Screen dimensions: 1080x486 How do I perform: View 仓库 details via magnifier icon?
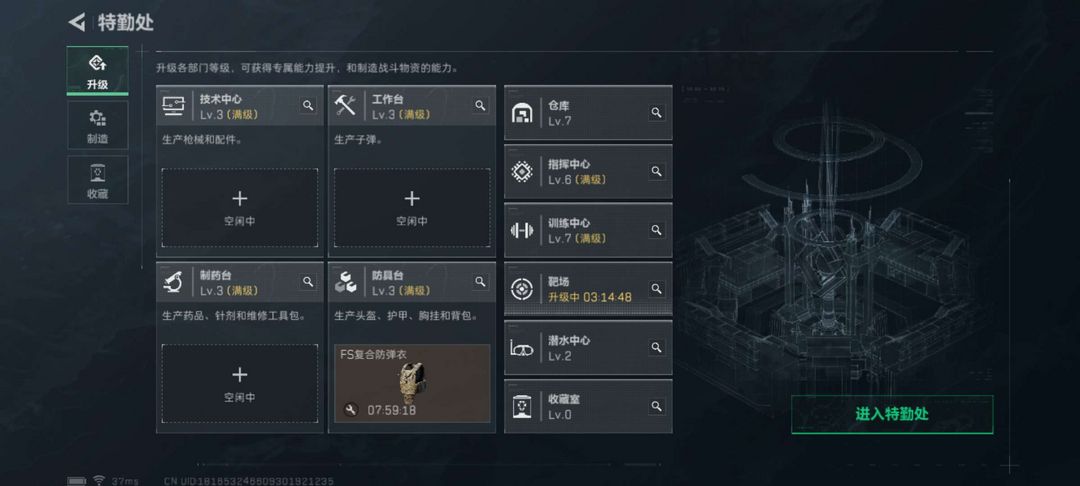(656, 113)
